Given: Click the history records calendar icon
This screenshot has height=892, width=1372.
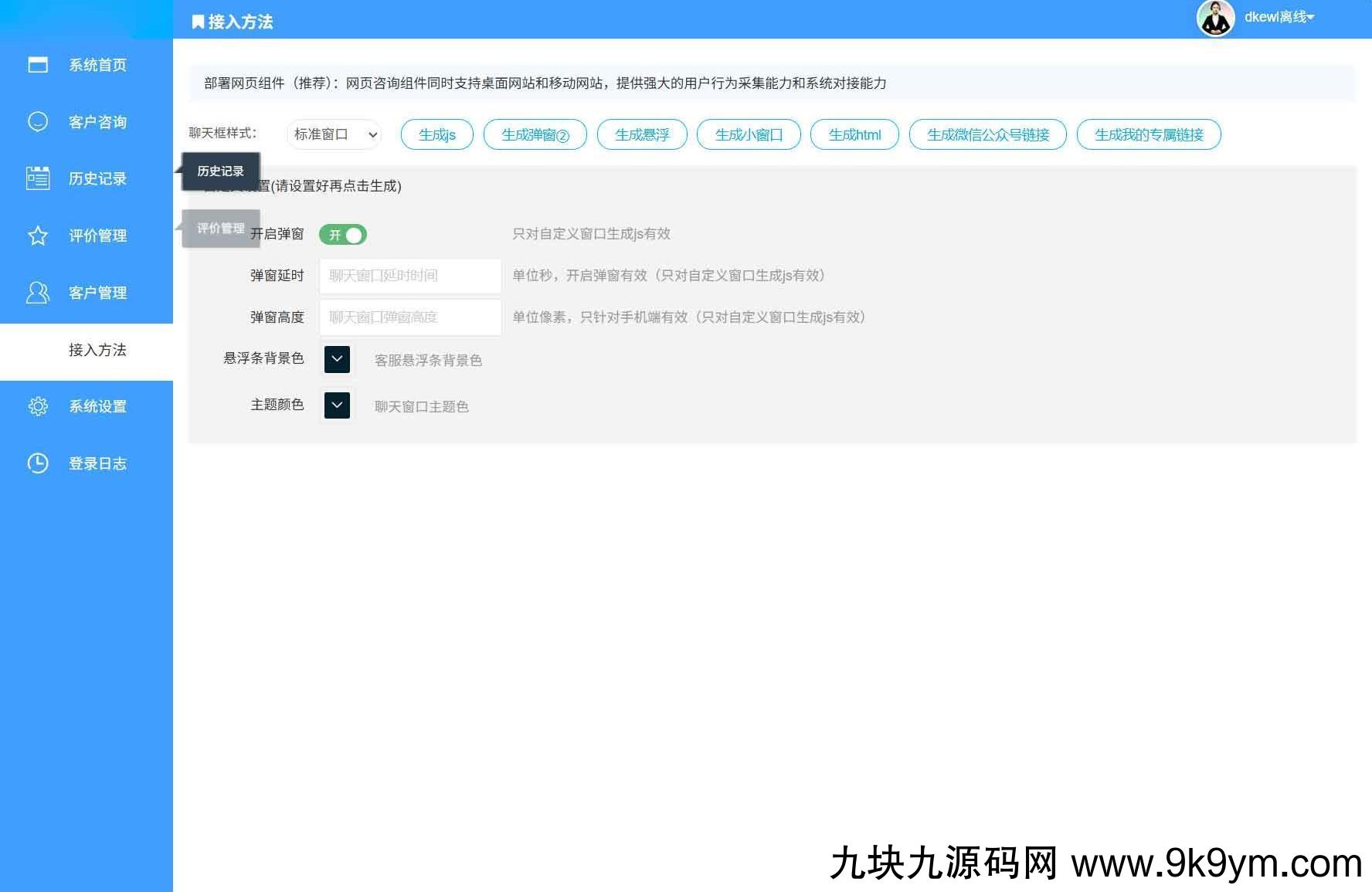Looking at the screenshot, I should click(x=38, y=178).
